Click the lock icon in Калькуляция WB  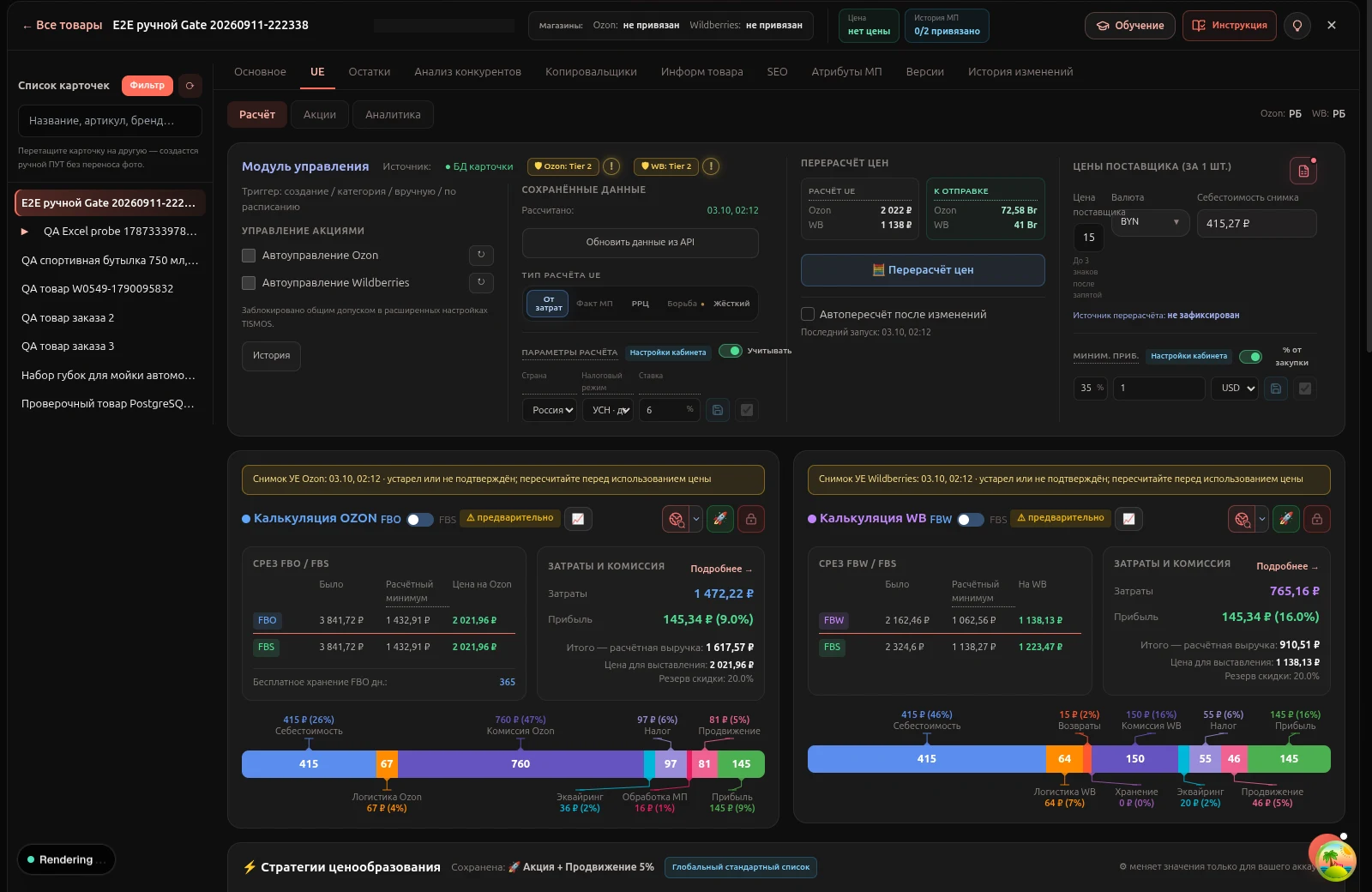(x=1317, y=519)
